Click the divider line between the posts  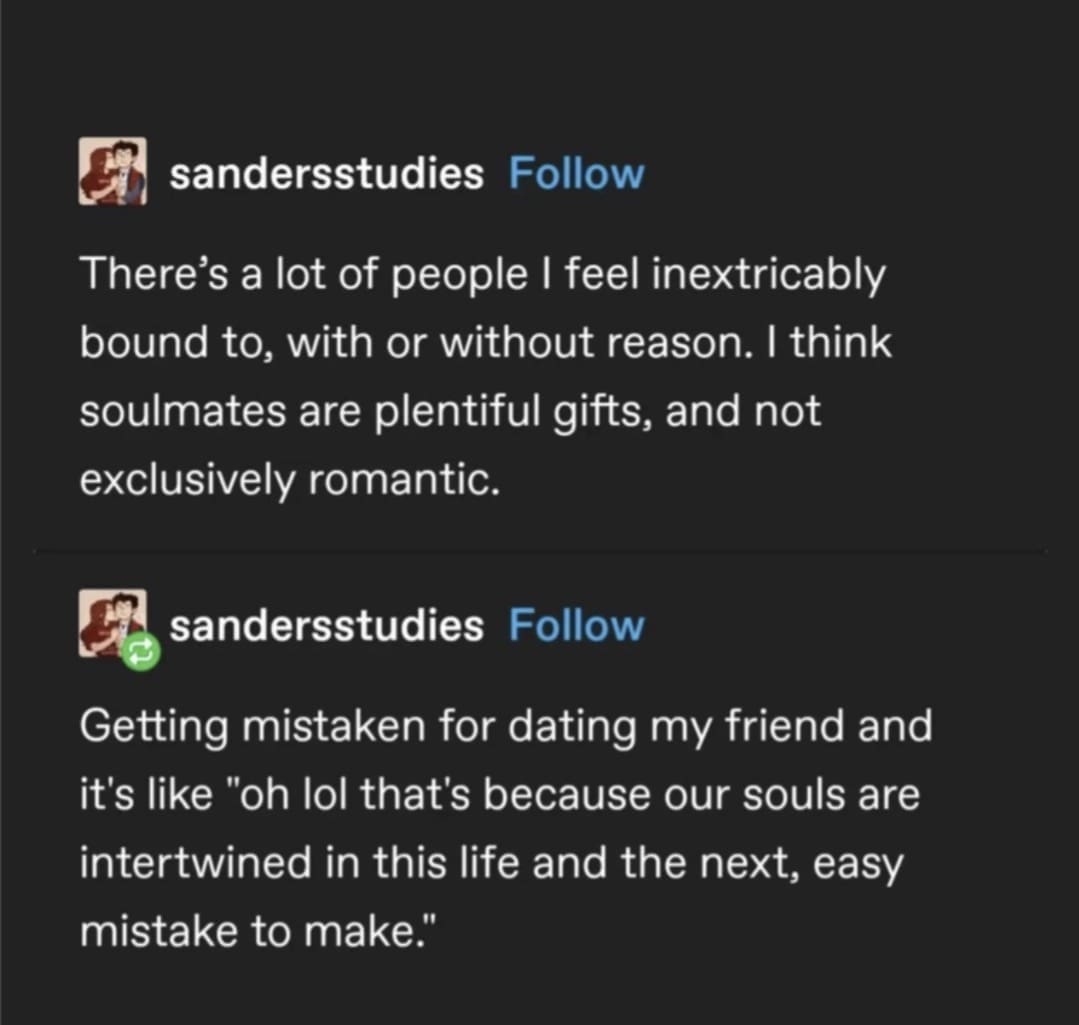click(540, 551)
